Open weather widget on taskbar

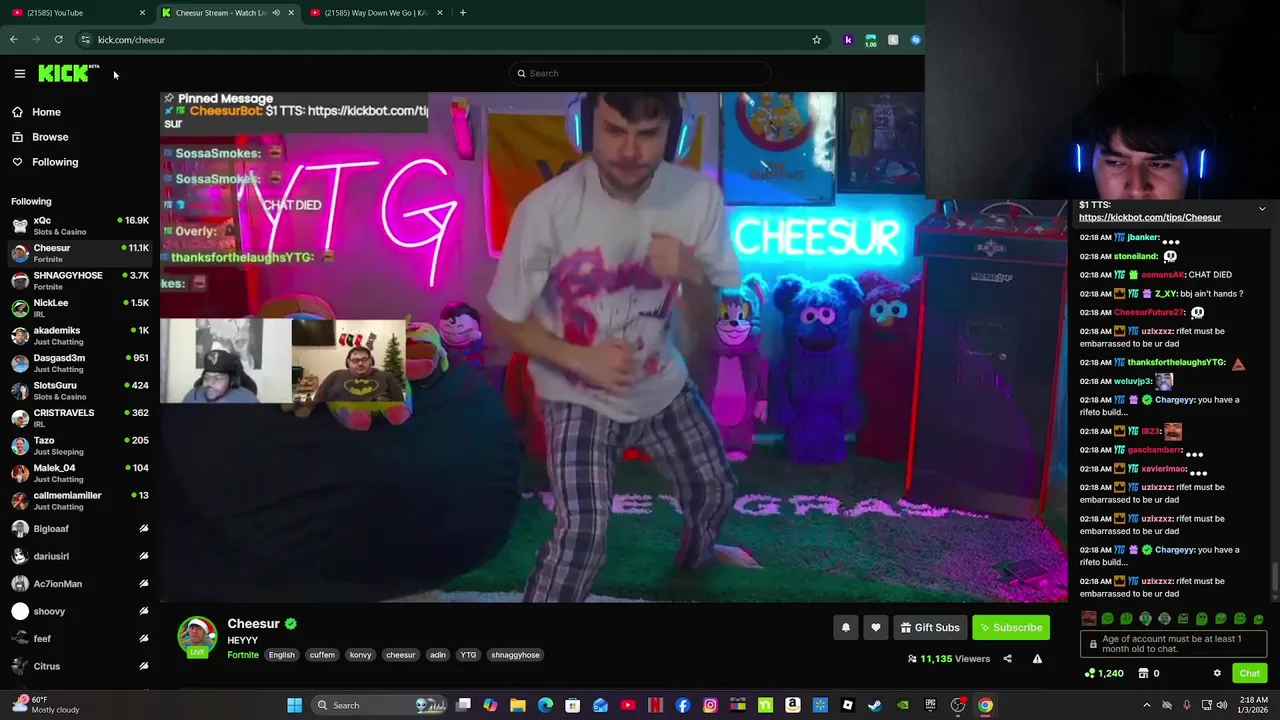[45, 705]
